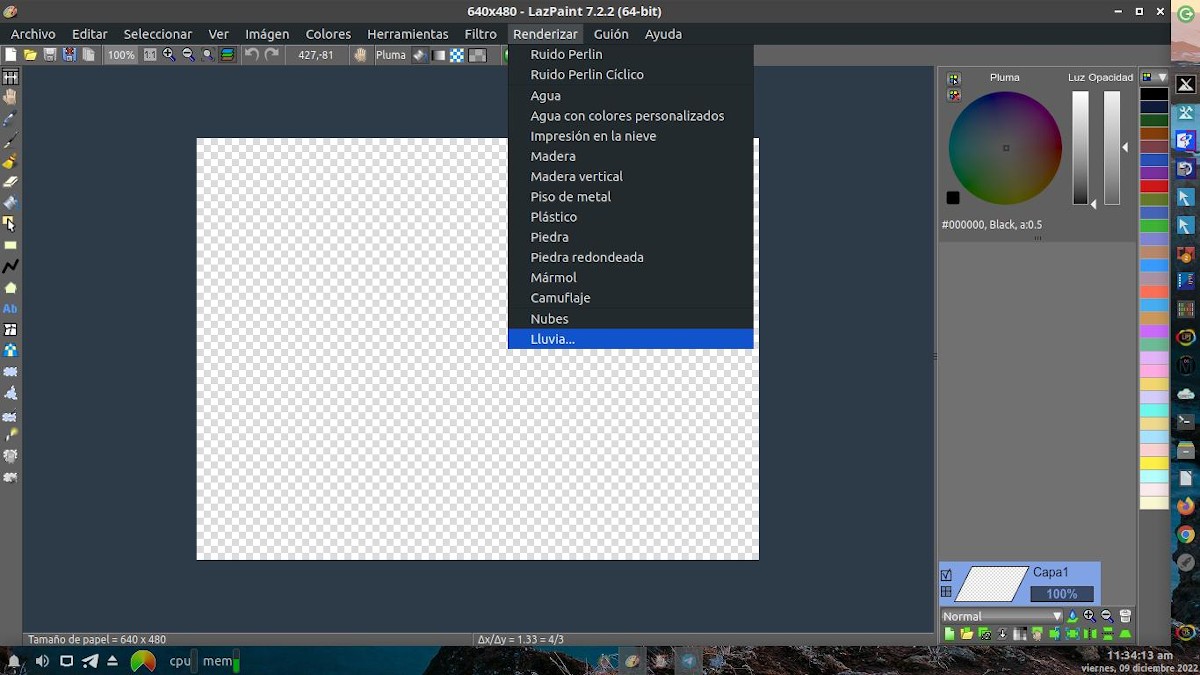Click the Opacidad opacity slider bar
Screen dimensions: 1200x675
[1111, 148]
